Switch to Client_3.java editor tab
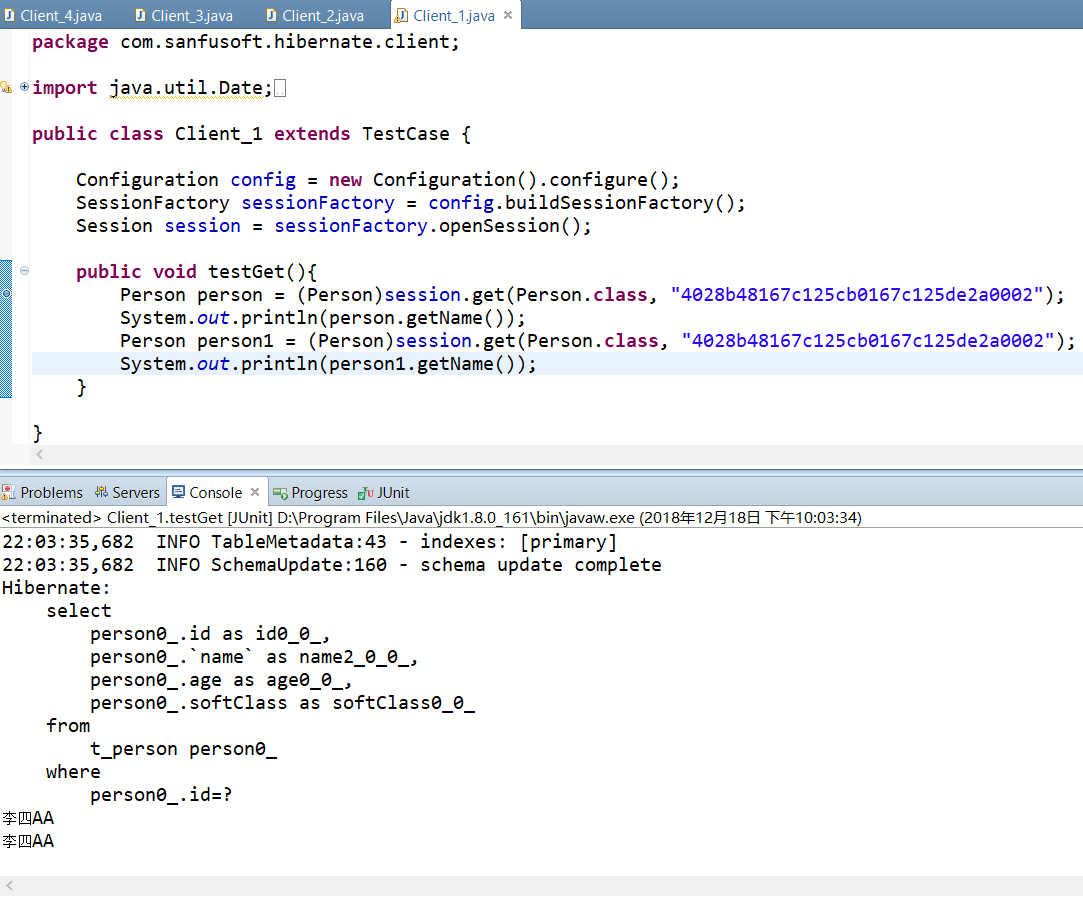The image size is (1083, 898). (x=184, y=15)
